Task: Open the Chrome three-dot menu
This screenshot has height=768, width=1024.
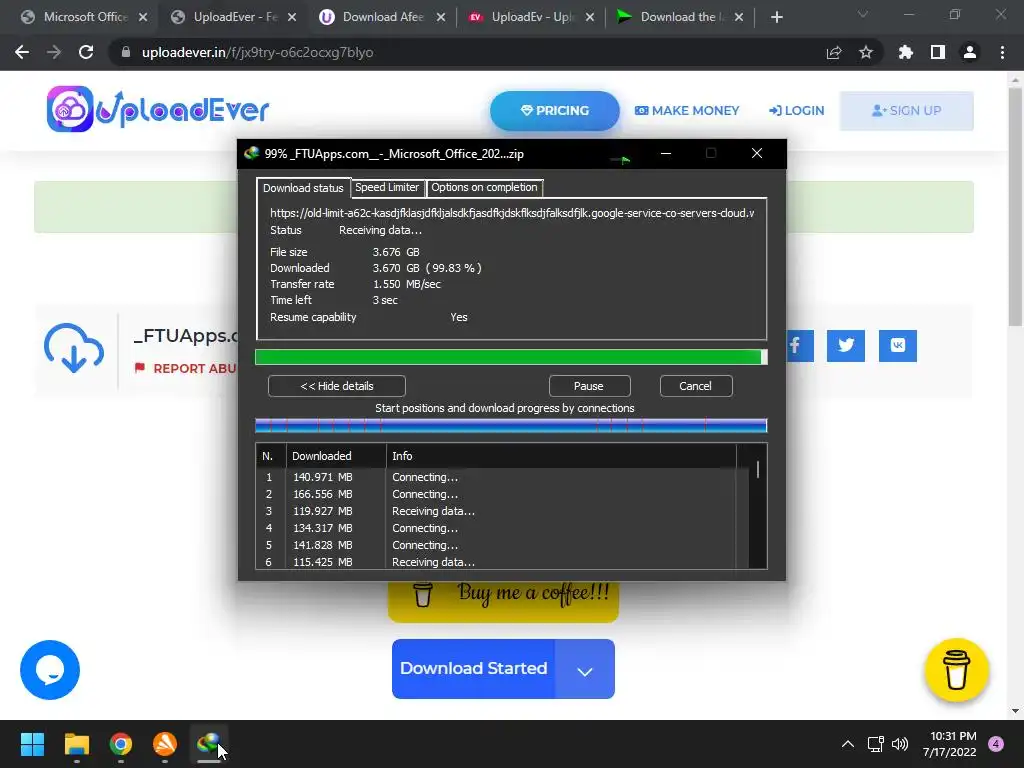Action: pos(1002,52)
